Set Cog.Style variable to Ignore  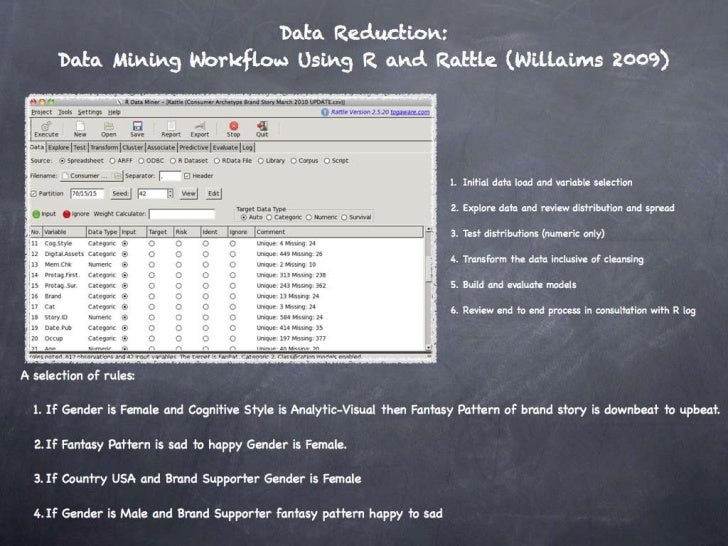click(x=233, y=243)
